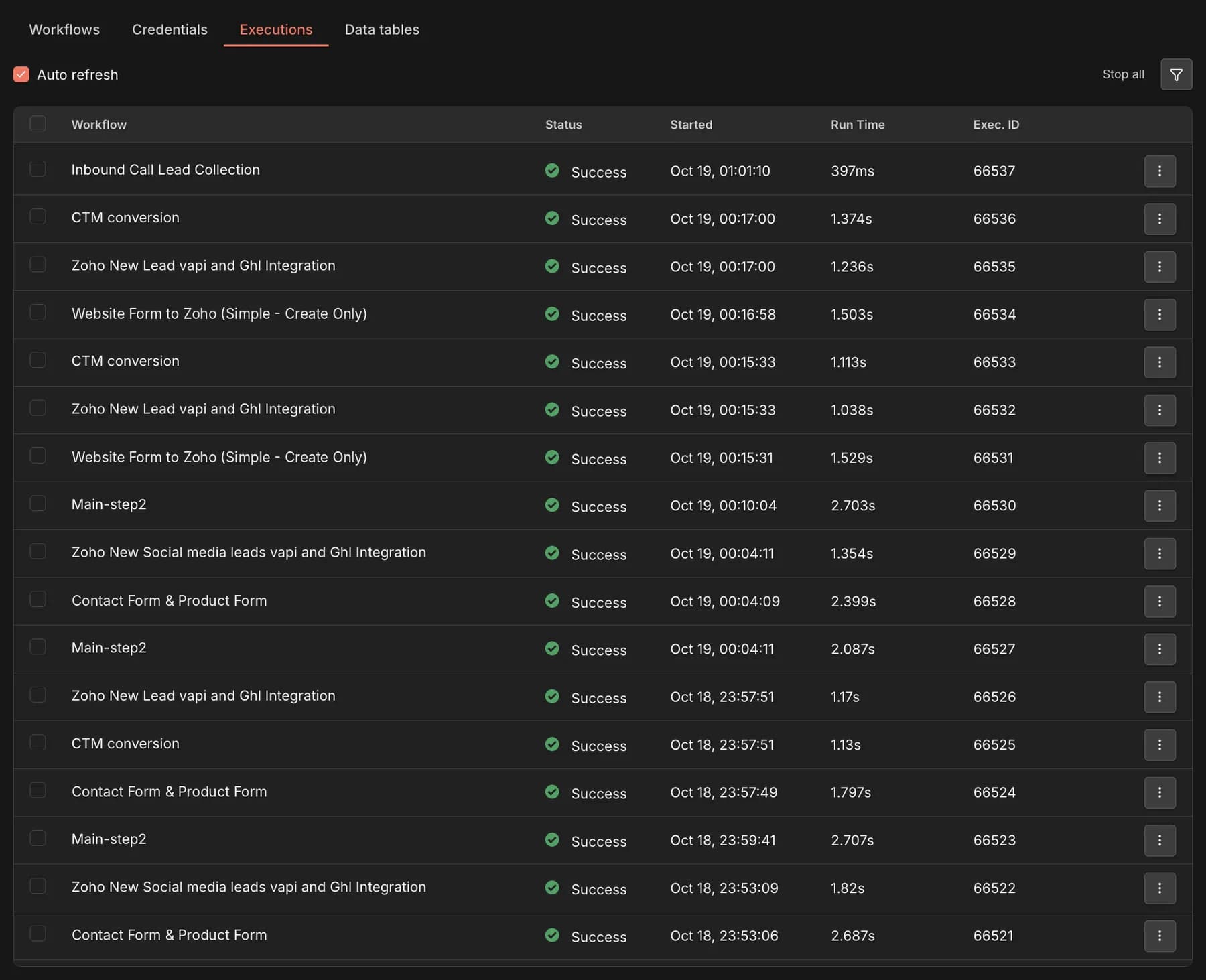The image size is (1206, 980).
Task: Click the success status icon for execution 66537
Action: click(552, 170)
